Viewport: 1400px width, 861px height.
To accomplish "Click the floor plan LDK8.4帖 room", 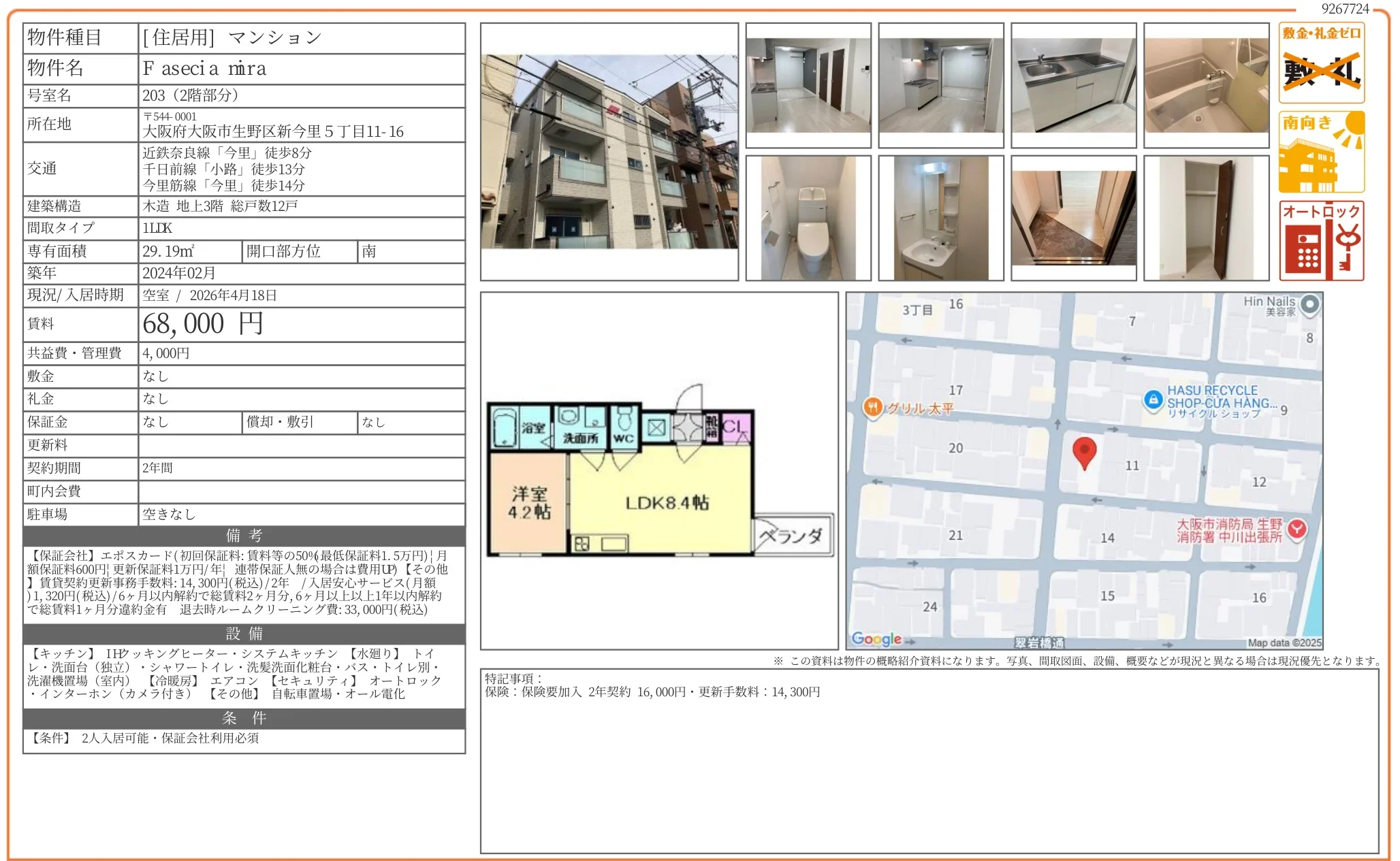I will click(x=667, y=502).
